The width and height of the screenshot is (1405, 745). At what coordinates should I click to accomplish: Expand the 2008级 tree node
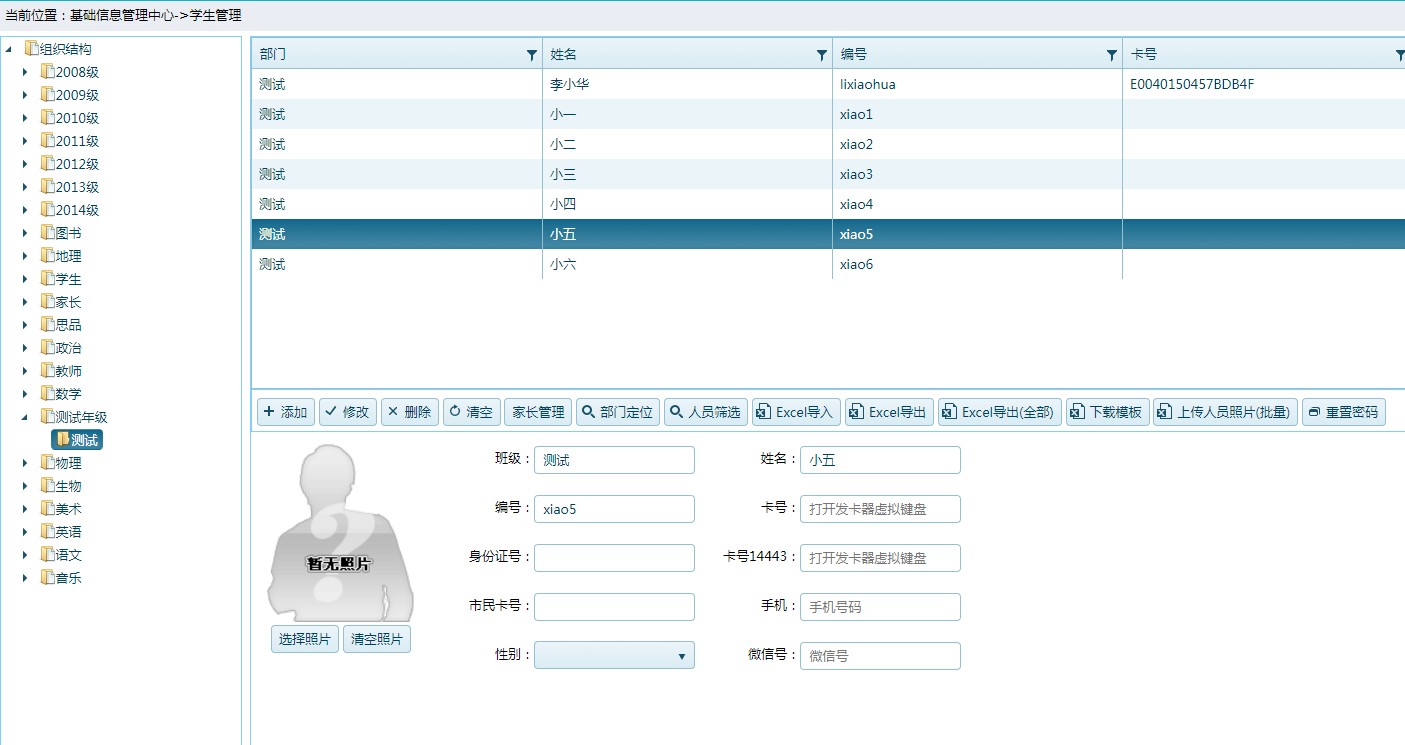26,72
